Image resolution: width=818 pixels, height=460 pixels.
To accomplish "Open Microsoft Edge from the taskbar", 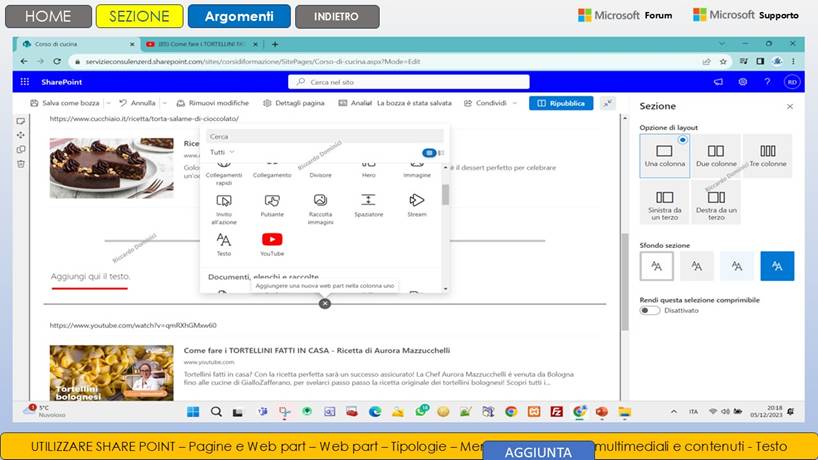I will pos(375,412).
